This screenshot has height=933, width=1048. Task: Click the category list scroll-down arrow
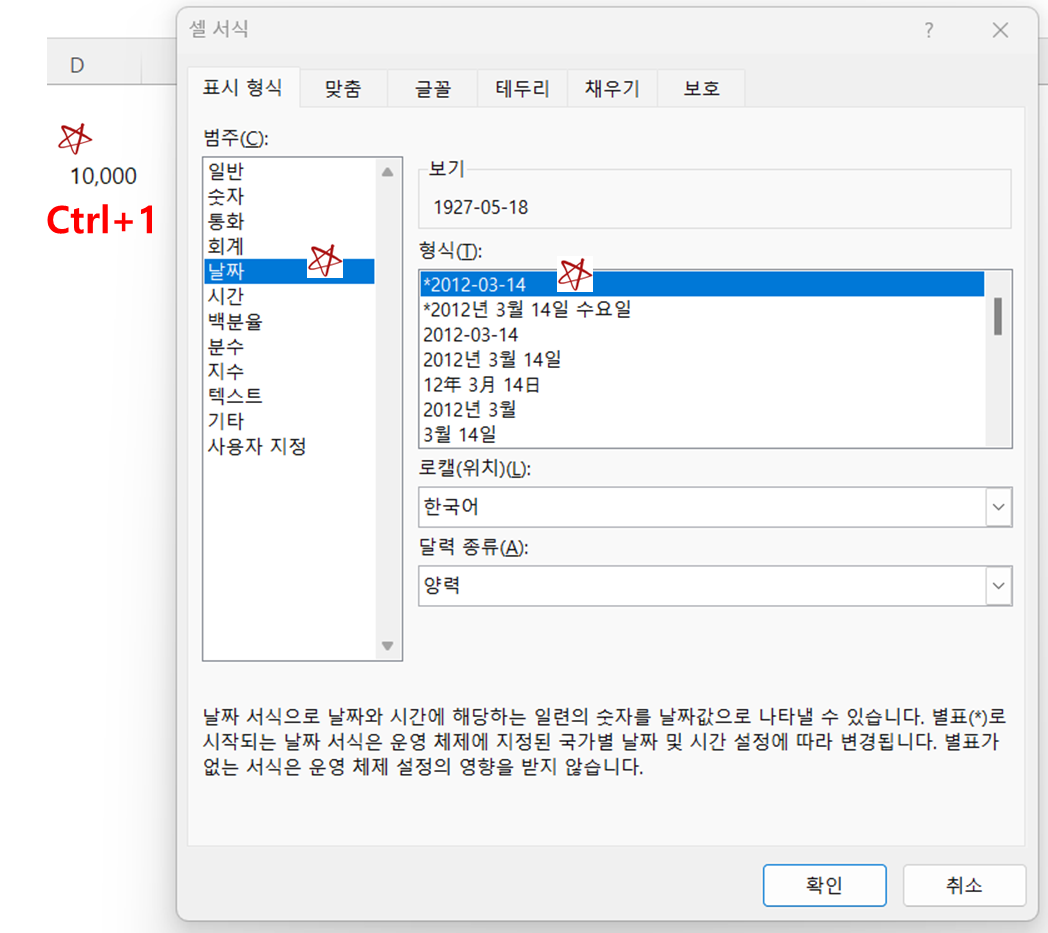387,646
